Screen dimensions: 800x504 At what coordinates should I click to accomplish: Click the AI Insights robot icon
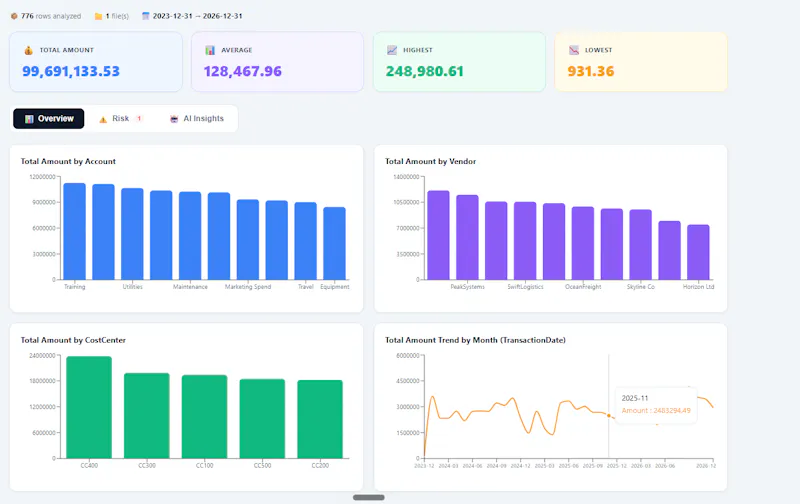pos(174,119)
